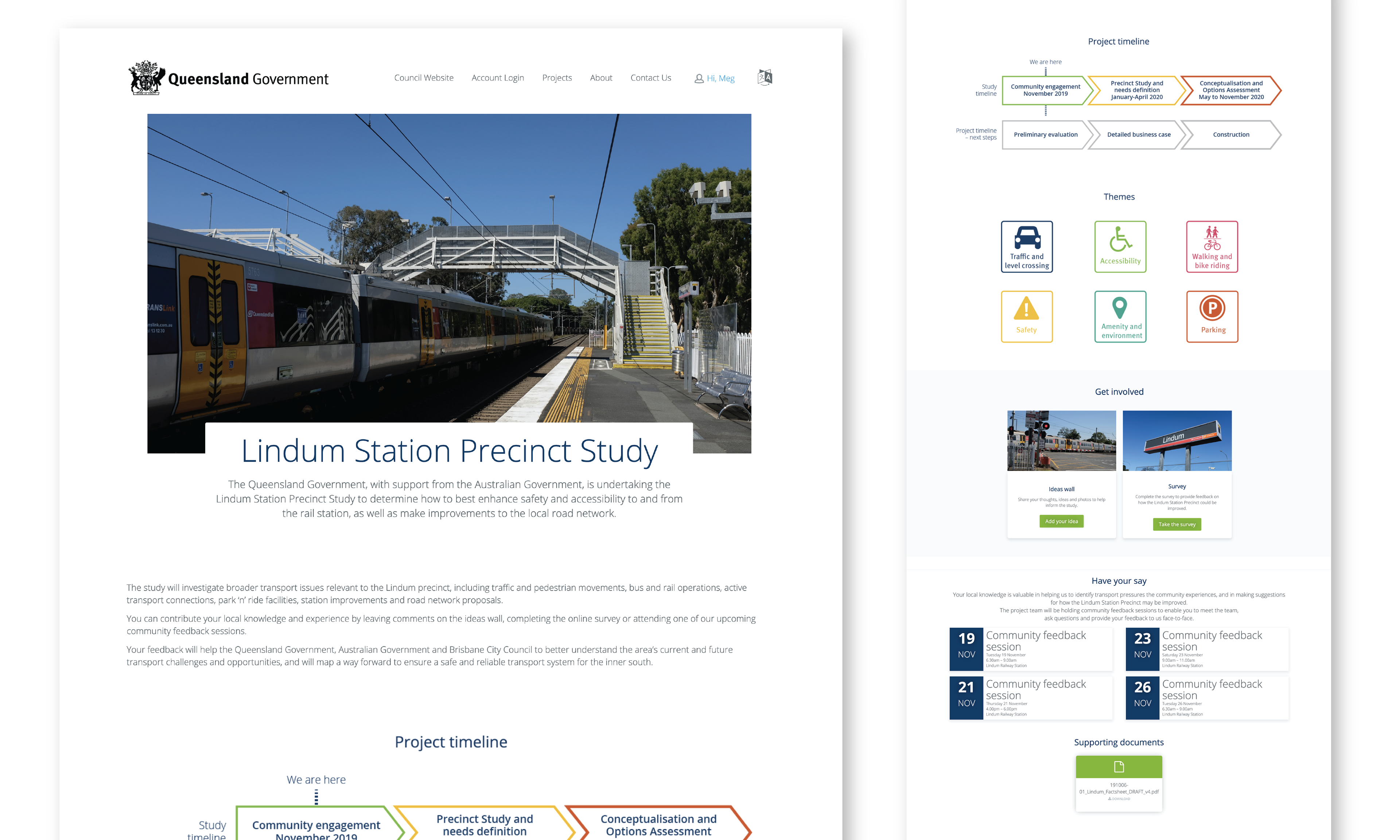The image size is (1400, 840).
Task: Open the Ideas wall level crossing photo
Action: pos(1062,441)
